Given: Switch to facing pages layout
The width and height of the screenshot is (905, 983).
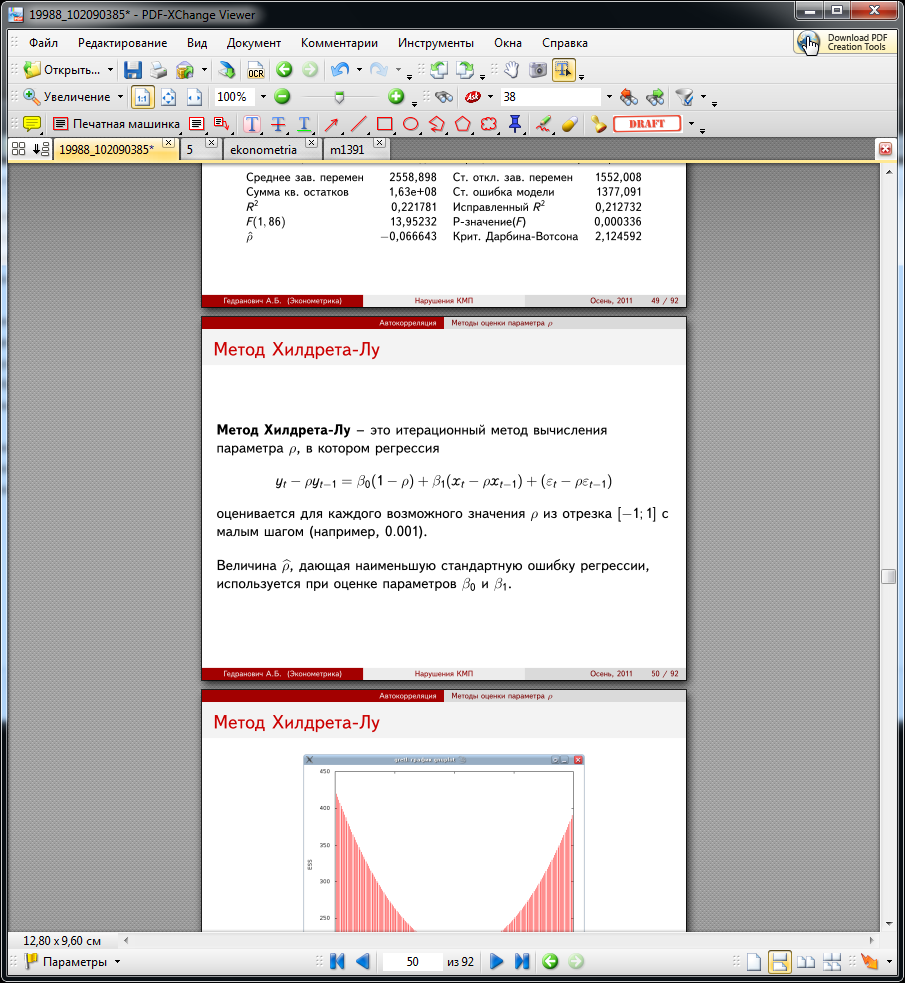Looking at the screenshot, I should pos(806,962).
